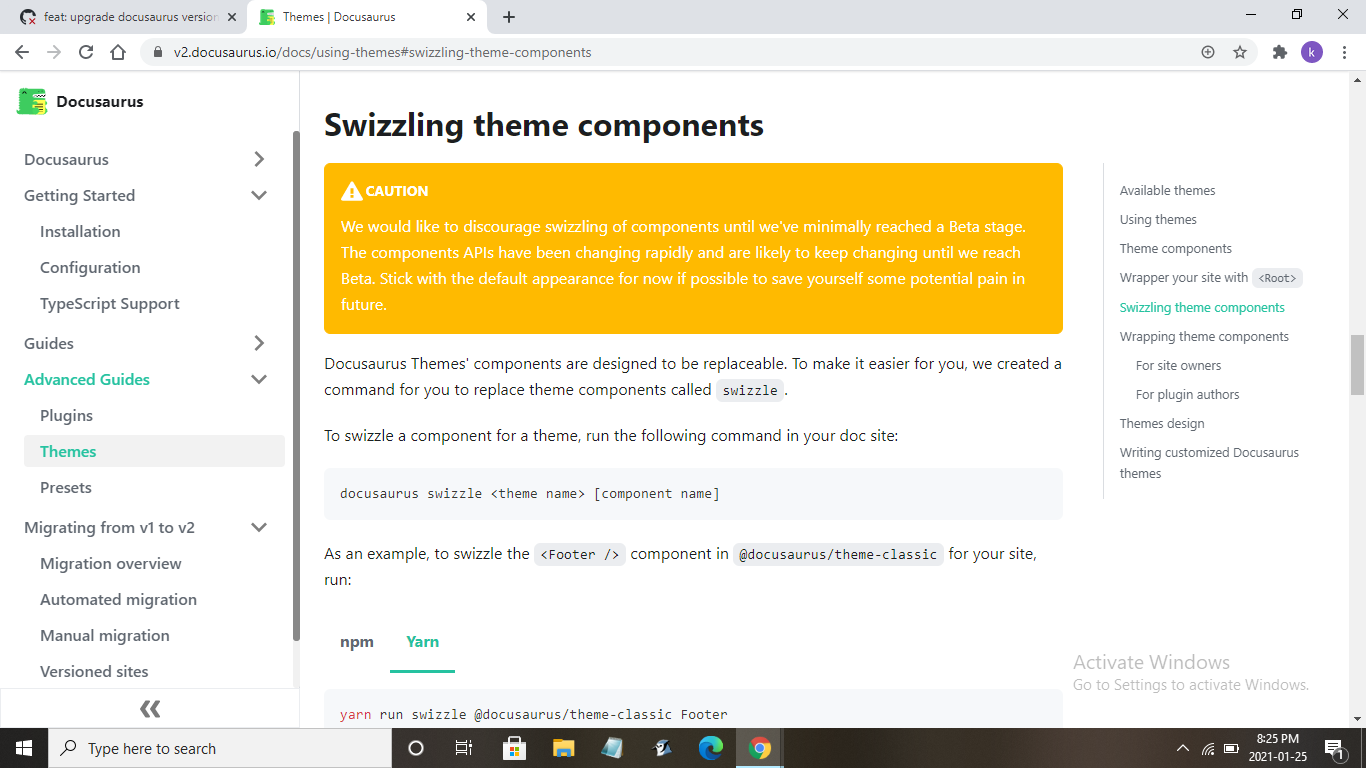Select the Yarn tab
Image resolution: width=1366 pixels, height=768 pixels.
click(x=422, y=642)
